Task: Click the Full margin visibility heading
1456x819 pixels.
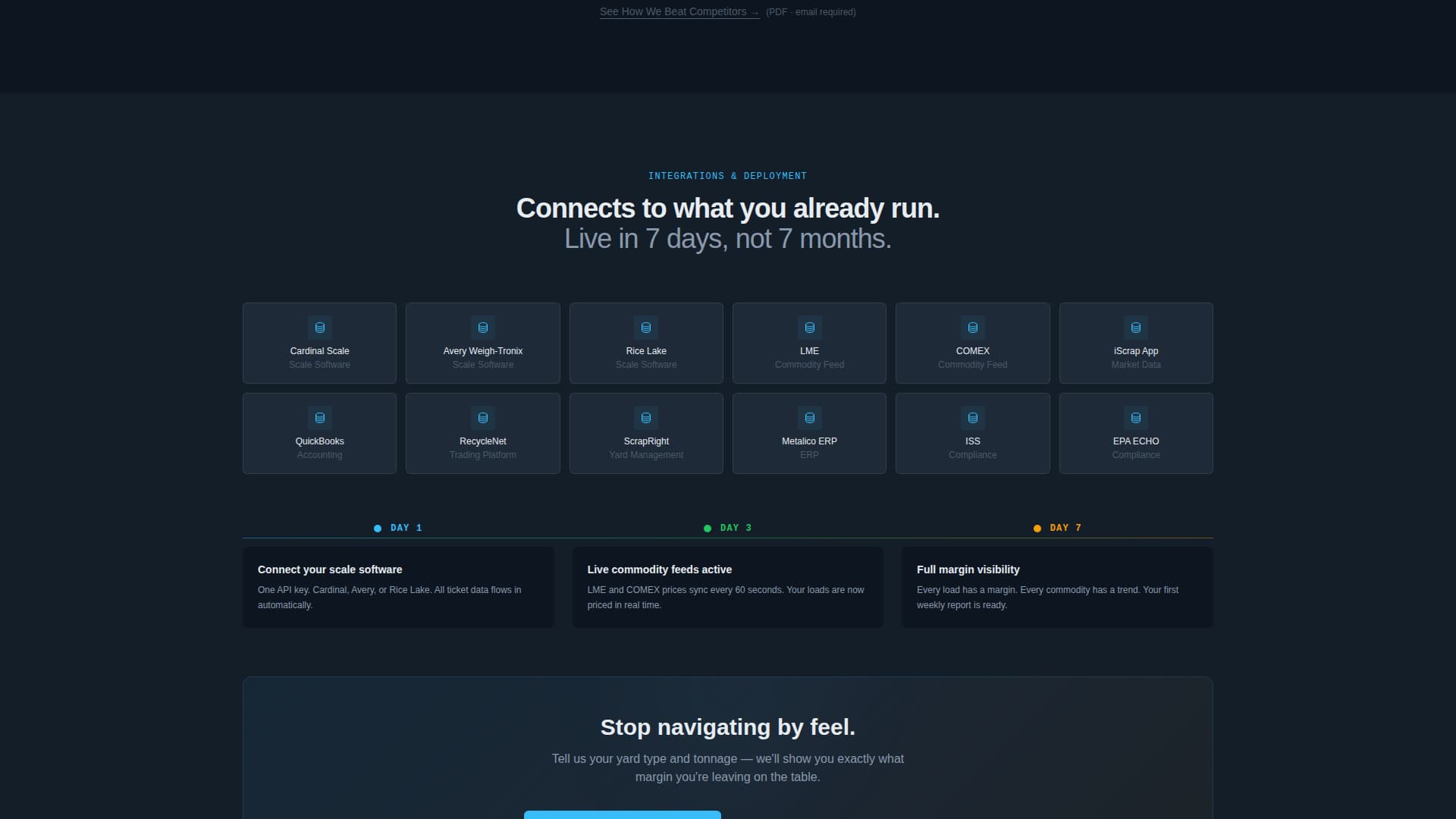Action: pos(968,570)
